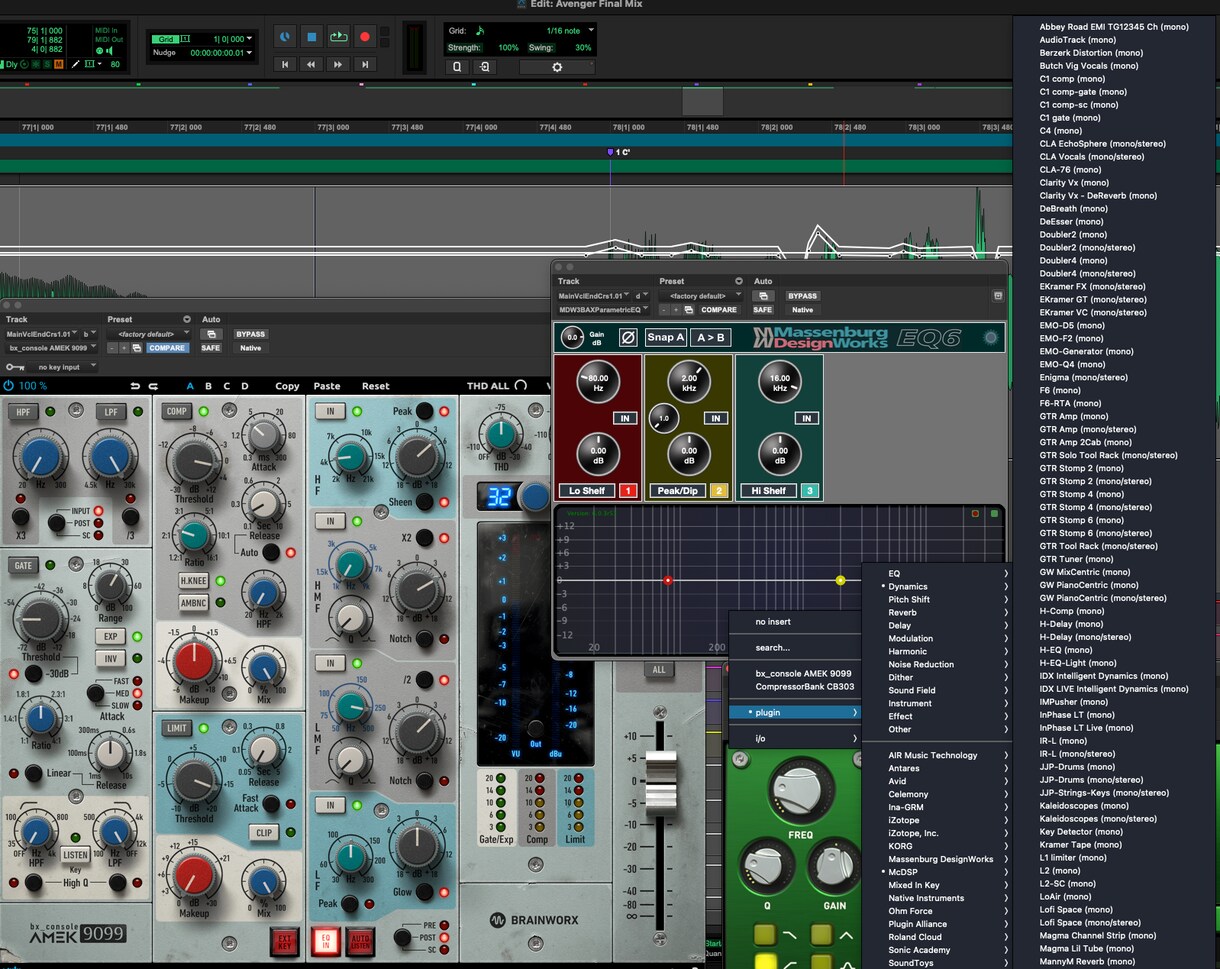Click the phase invert icon in EQ6
The width and height of the screenshot is (1220, 969).
[628, 337]
